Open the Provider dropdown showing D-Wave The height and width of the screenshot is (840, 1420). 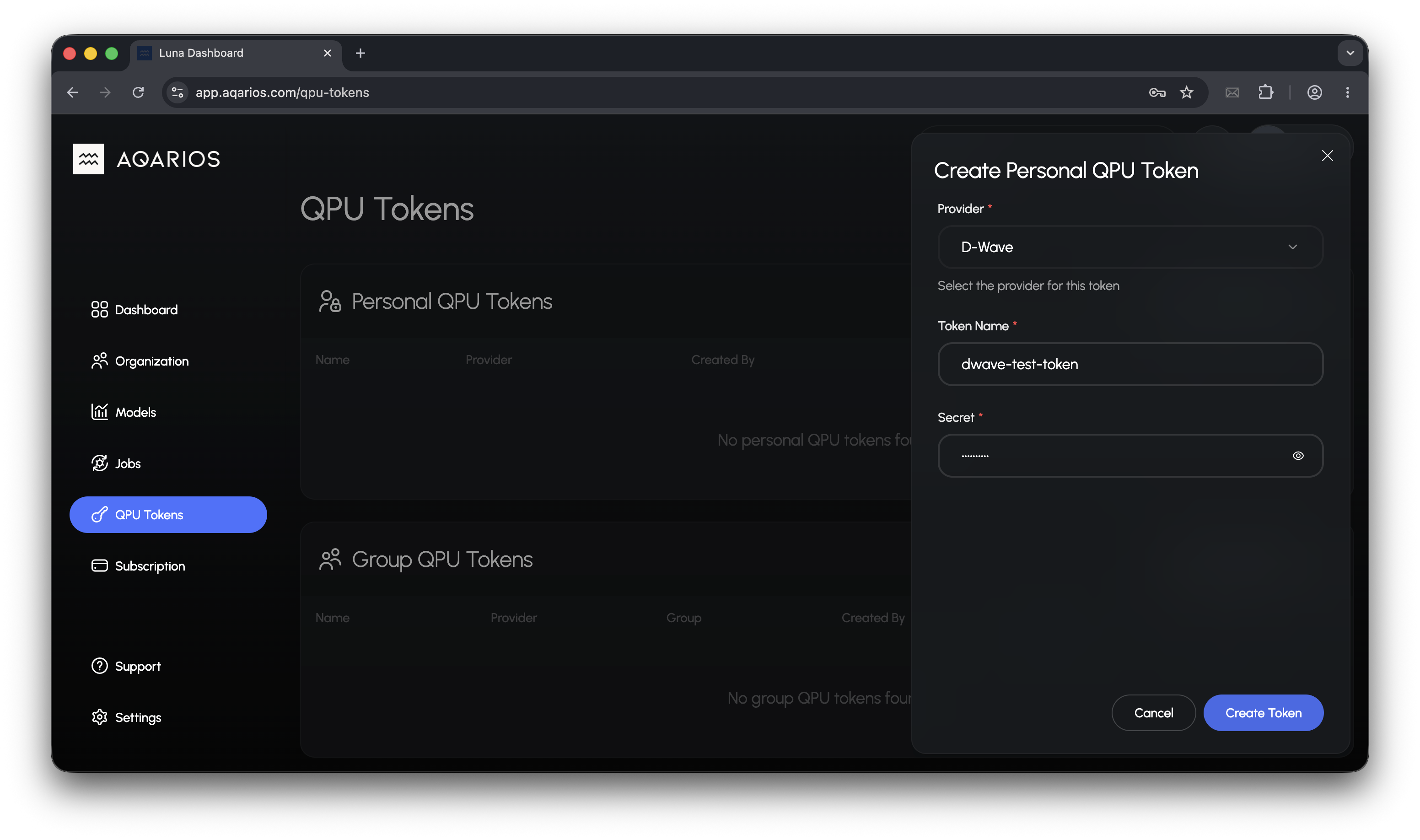click(1130, 247)
